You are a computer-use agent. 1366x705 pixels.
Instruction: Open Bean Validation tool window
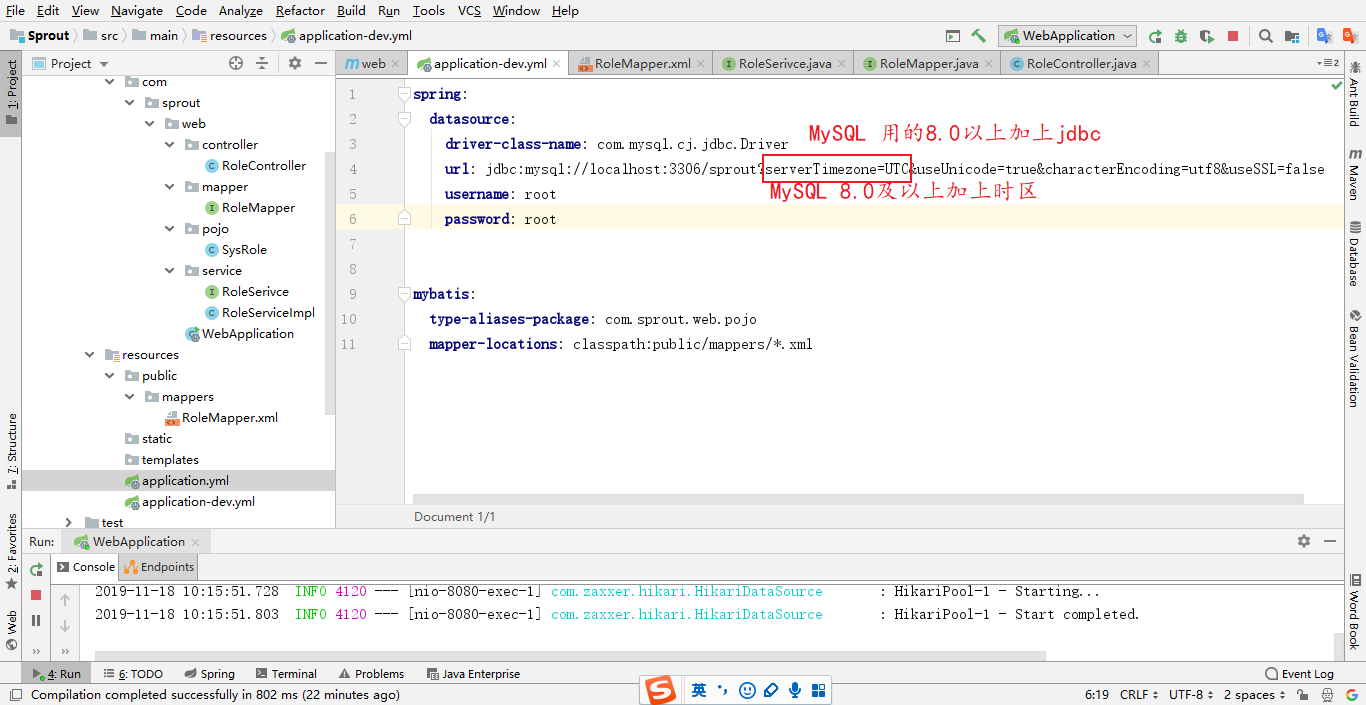point(1355,358)
